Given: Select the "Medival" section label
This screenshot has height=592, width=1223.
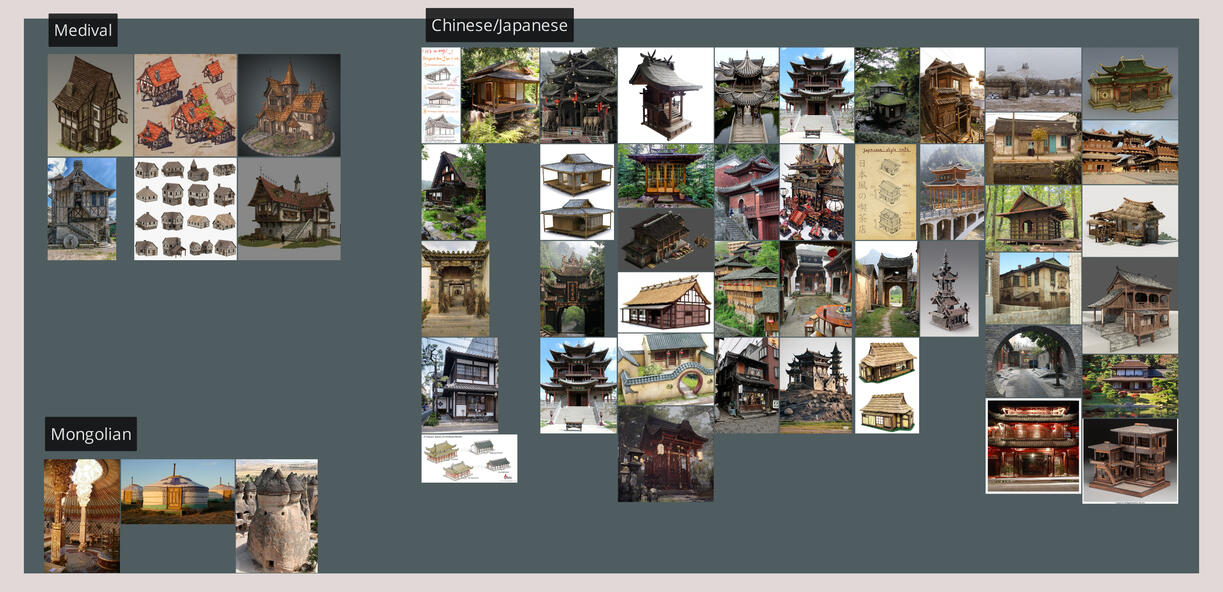Looking at the screenshot, I should (83, 31).
